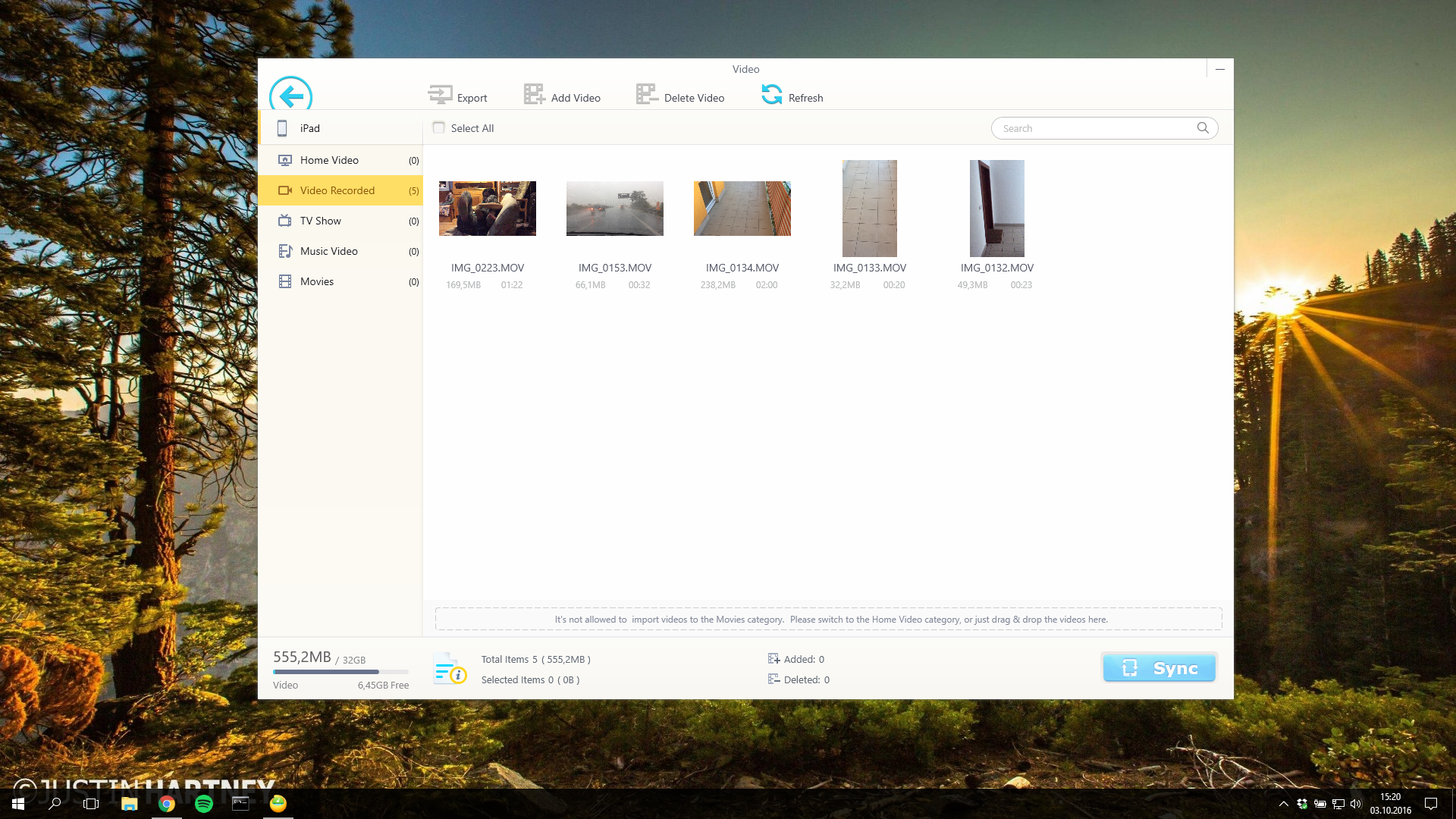Viewport: 1456px width, 819px height.
Task: Click the Export icon in toolbar
Action: pyautogui.click(x=440, y=95)
